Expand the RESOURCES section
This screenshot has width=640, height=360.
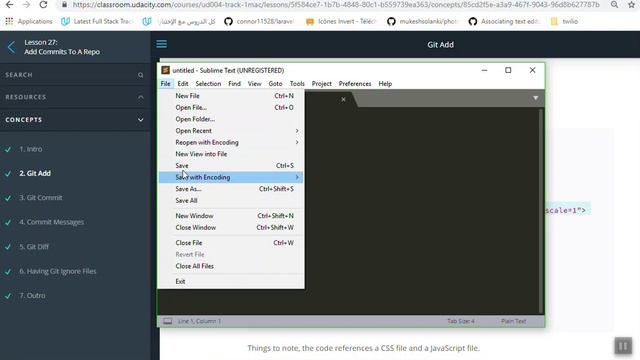pyautogui.click(x=75, y=97)
